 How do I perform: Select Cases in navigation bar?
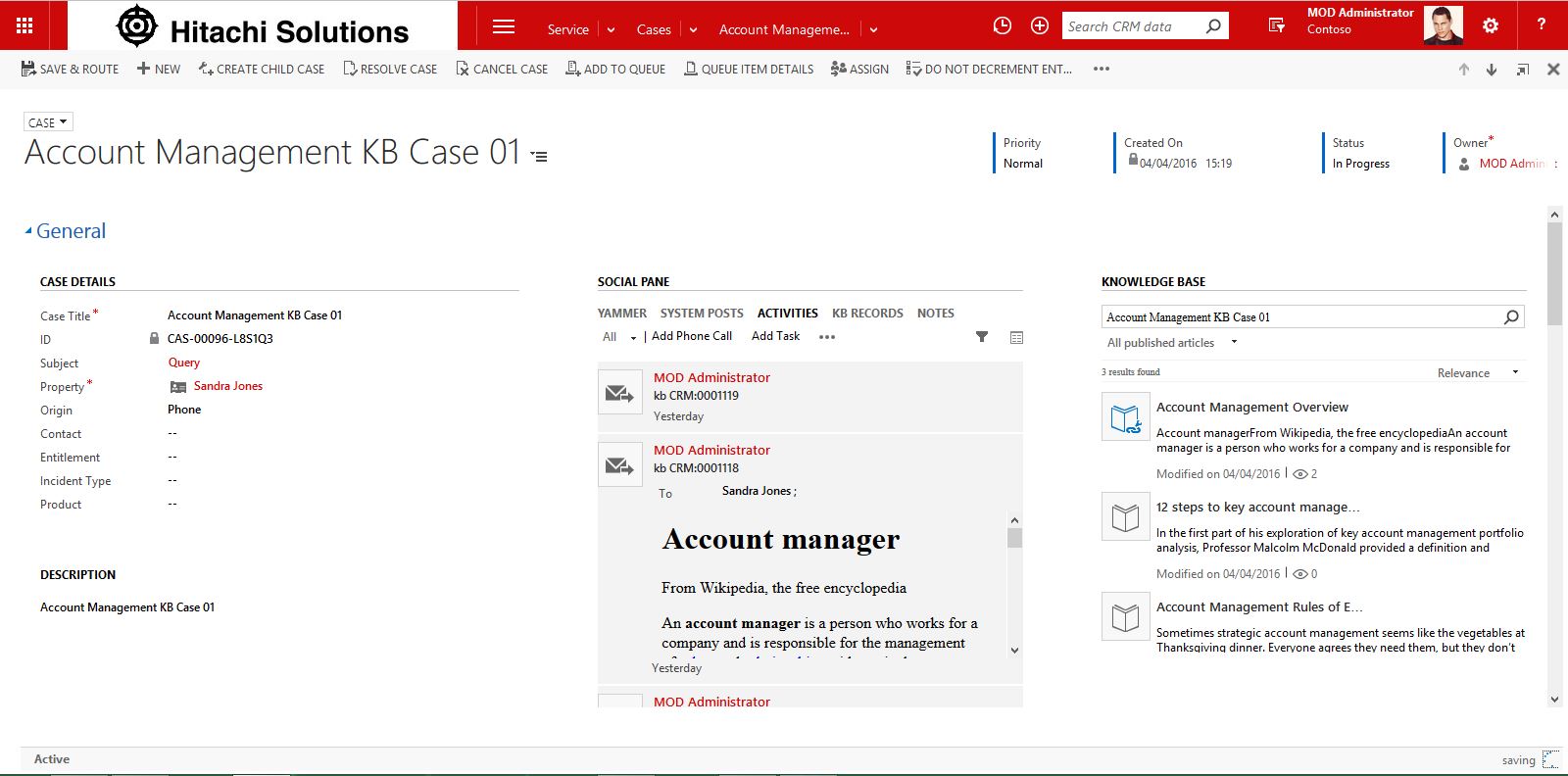(x=654, y=29)
